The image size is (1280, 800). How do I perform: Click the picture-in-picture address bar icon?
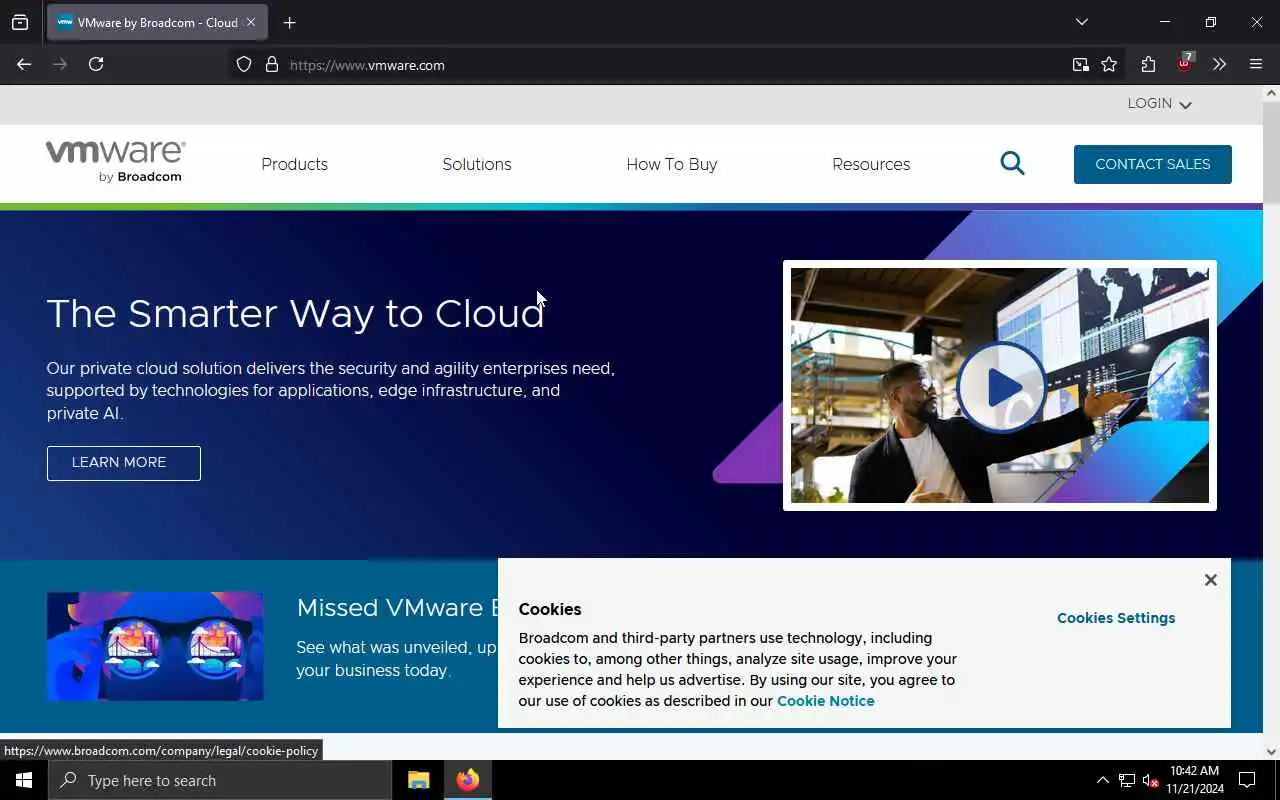(1080, 65)
